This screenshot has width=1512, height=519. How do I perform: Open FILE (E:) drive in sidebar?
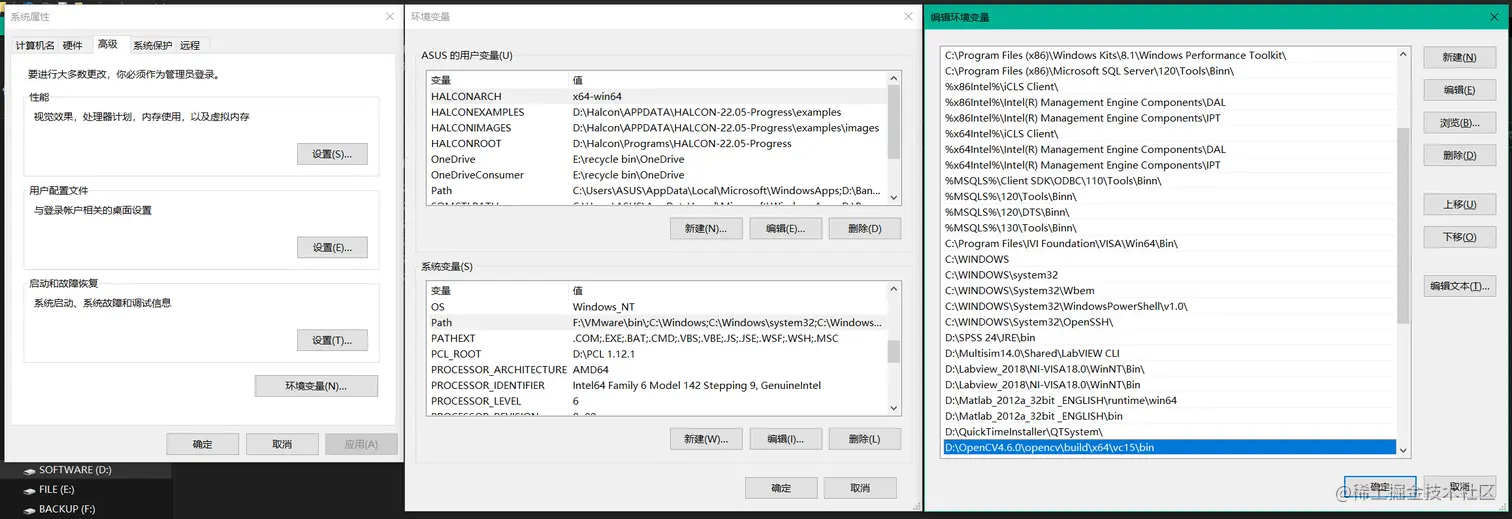point(56,490)
